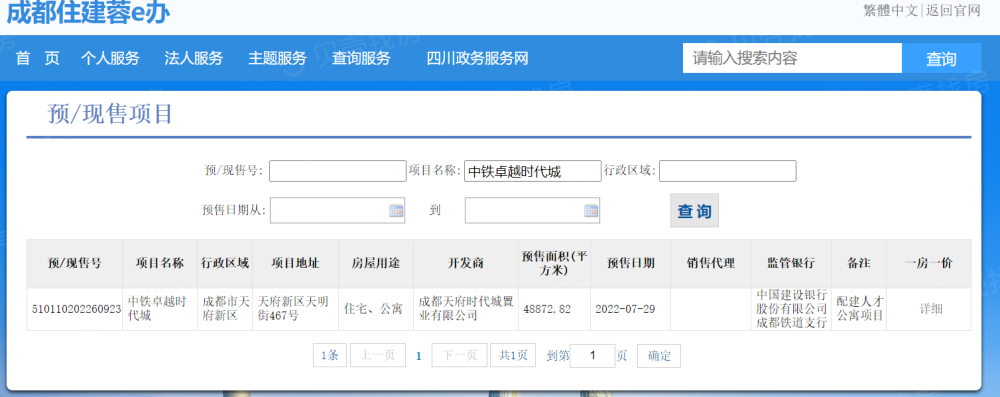This screenshot has width=1000, height=397.
Task: Click the 确定 page jump button
Action: click(x=659, y=356)
